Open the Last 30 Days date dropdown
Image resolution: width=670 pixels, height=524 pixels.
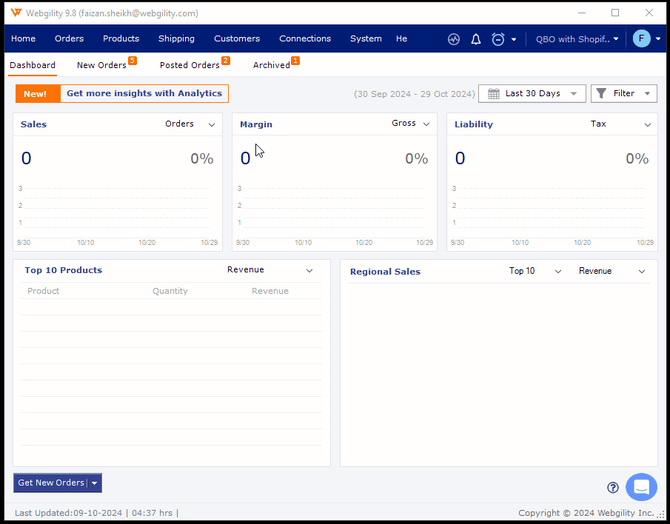pos(532,93)
